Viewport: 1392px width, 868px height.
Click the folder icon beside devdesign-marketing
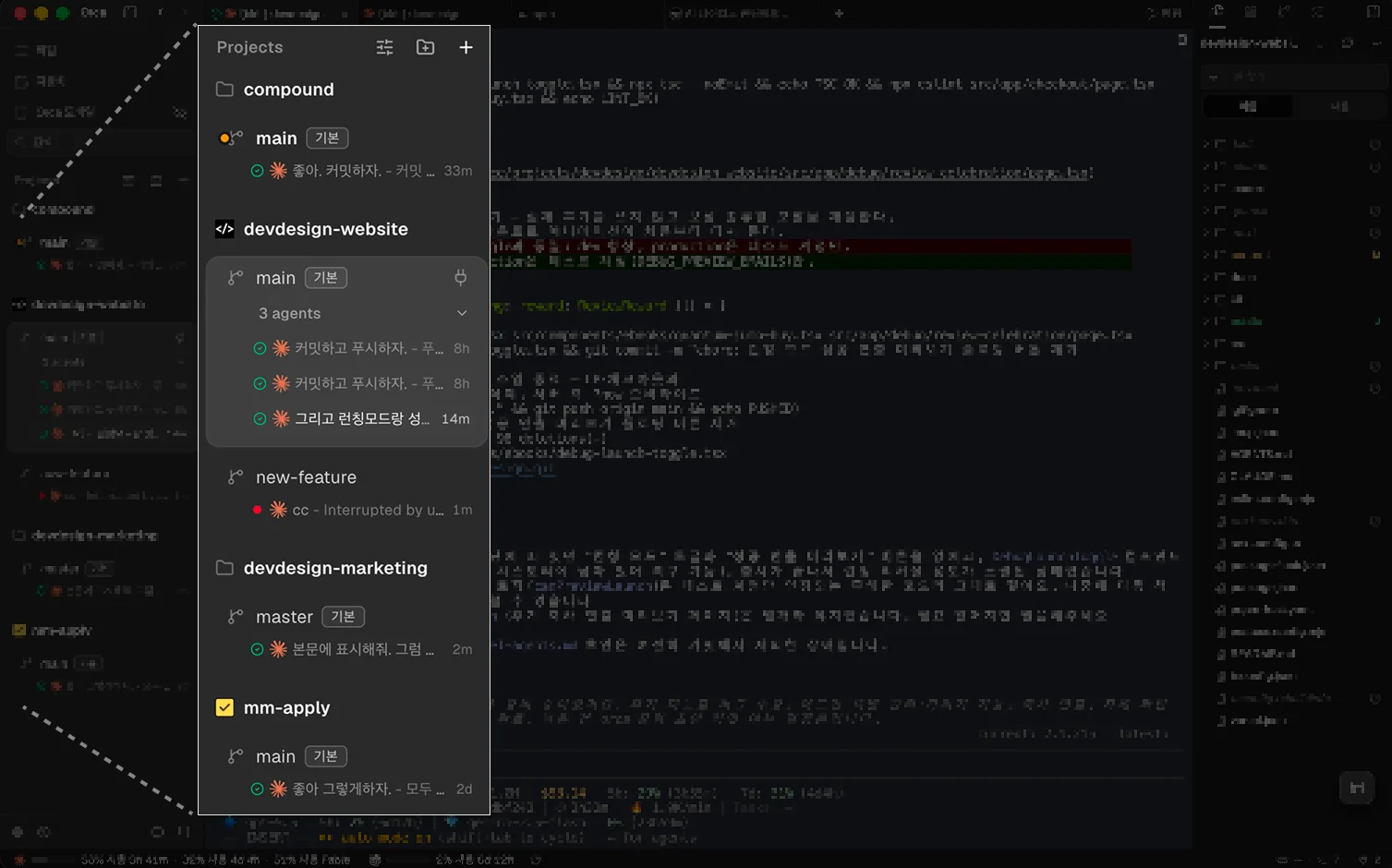tap(224, 568)
